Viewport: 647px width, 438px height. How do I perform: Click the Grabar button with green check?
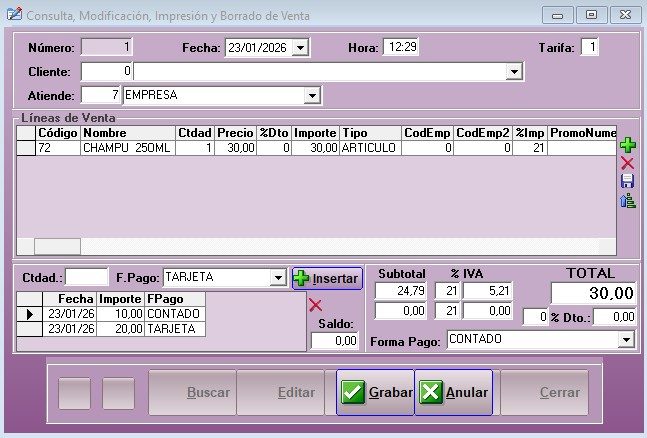375,392
